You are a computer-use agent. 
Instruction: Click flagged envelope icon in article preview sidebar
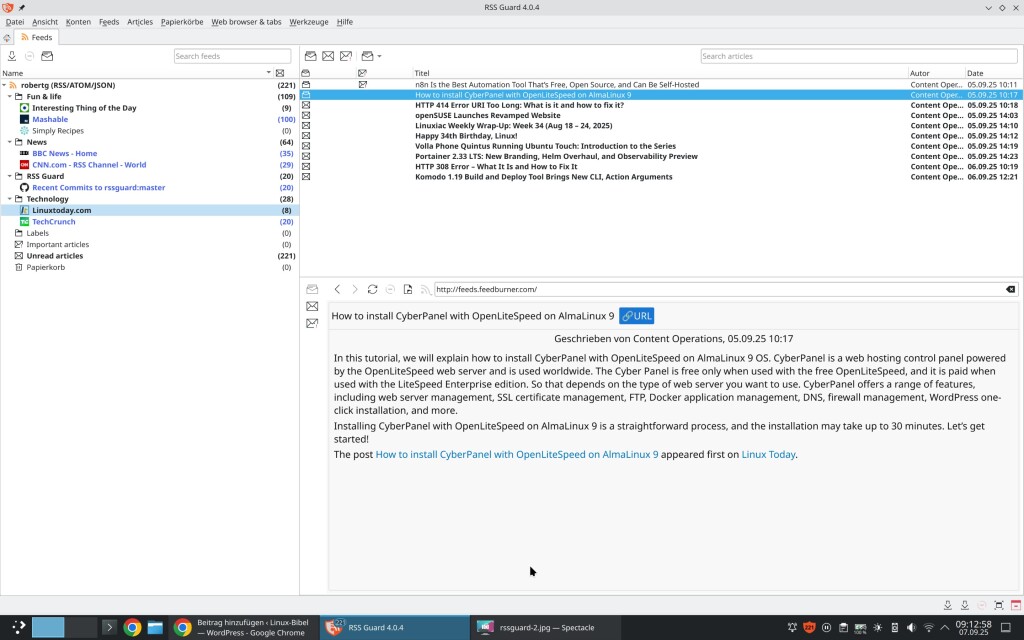[x=312, y=323]
